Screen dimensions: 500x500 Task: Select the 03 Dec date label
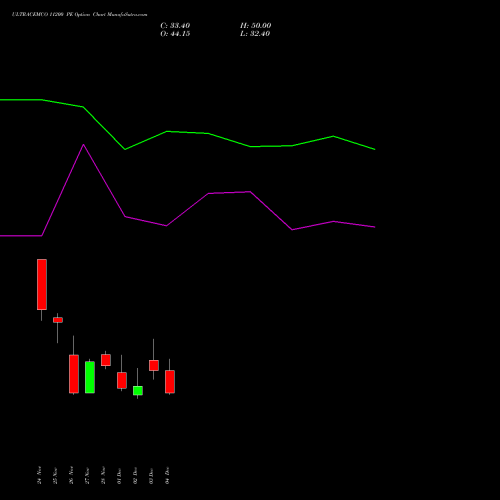(151, 475)
